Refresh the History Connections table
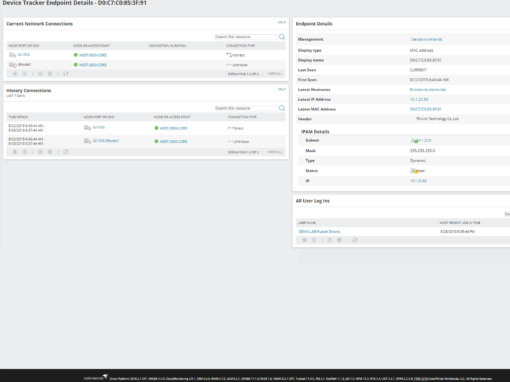This screenshot has width=510, height=382. (x=66, y=152)
